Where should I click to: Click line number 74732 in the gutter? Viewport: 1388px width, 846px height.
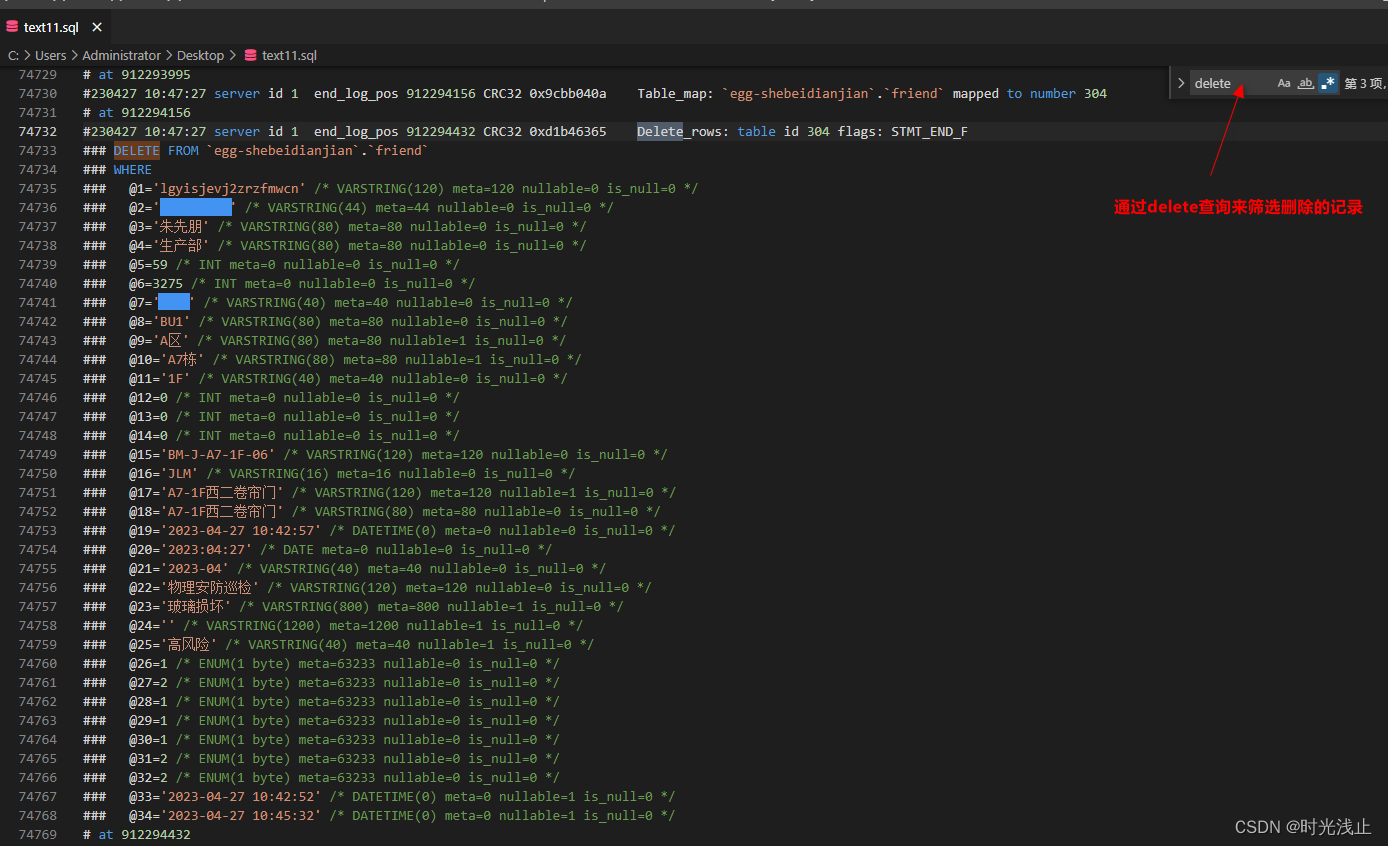coord(38,132)
